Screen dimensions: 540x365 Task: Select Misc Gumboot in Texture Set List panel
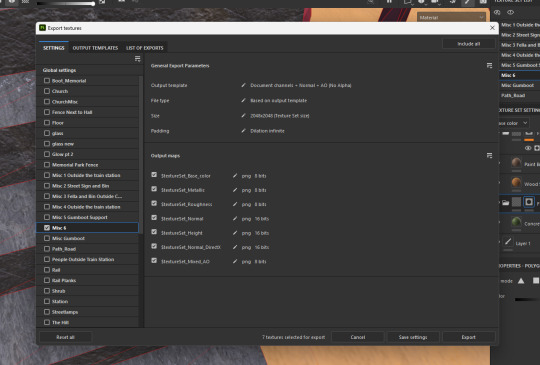pos(519,85)
